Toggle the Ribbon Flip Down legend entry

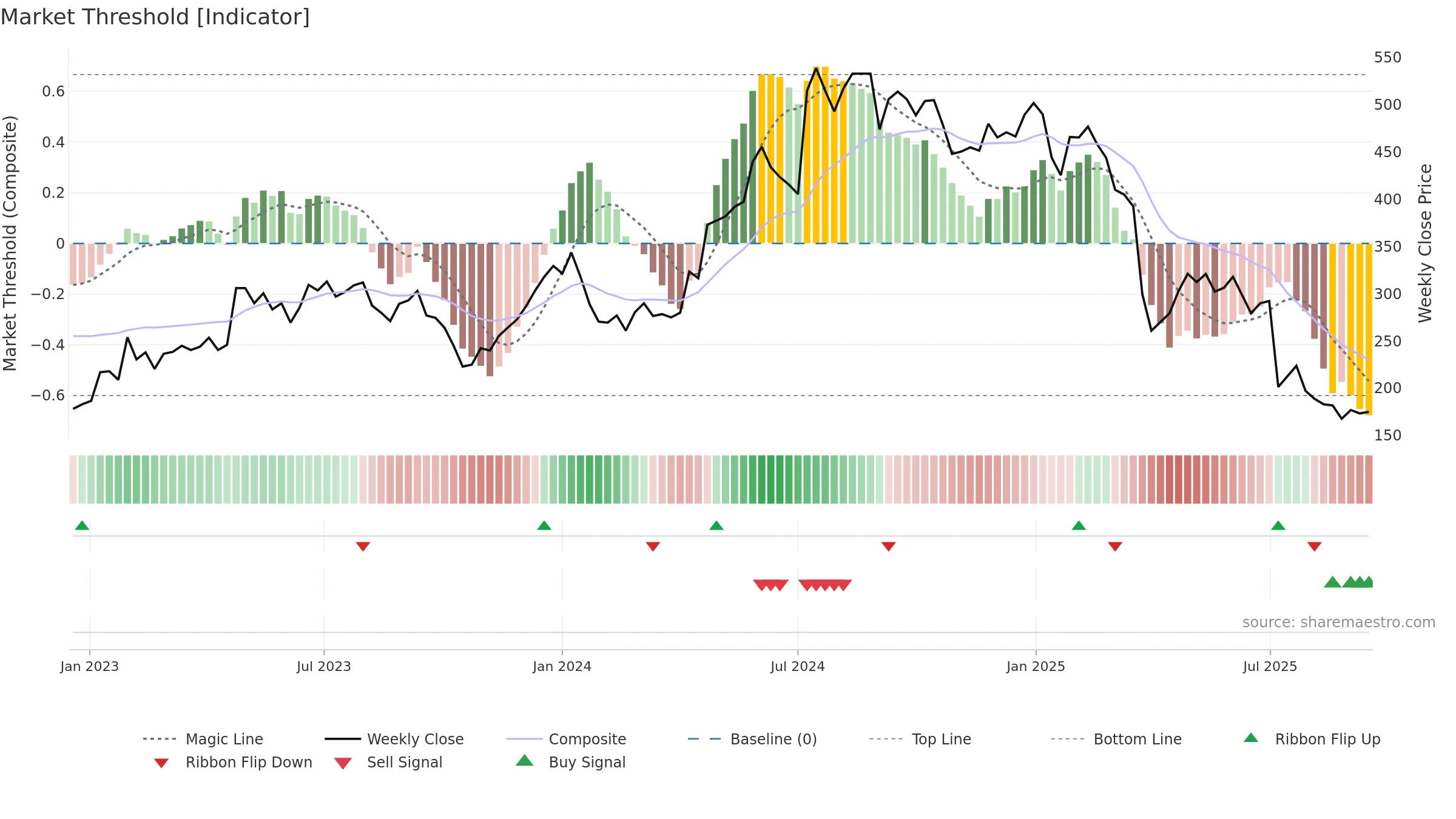tap(232, 762)
